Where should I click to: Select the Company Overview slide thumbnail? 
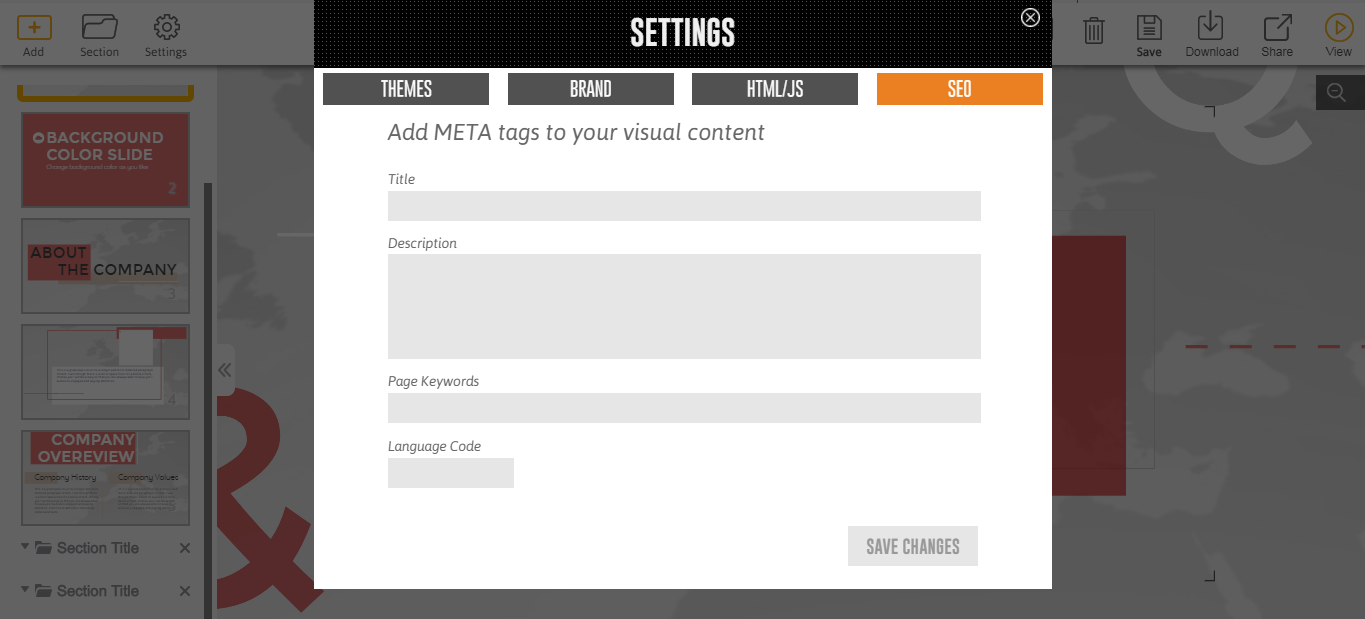[105, 477]
